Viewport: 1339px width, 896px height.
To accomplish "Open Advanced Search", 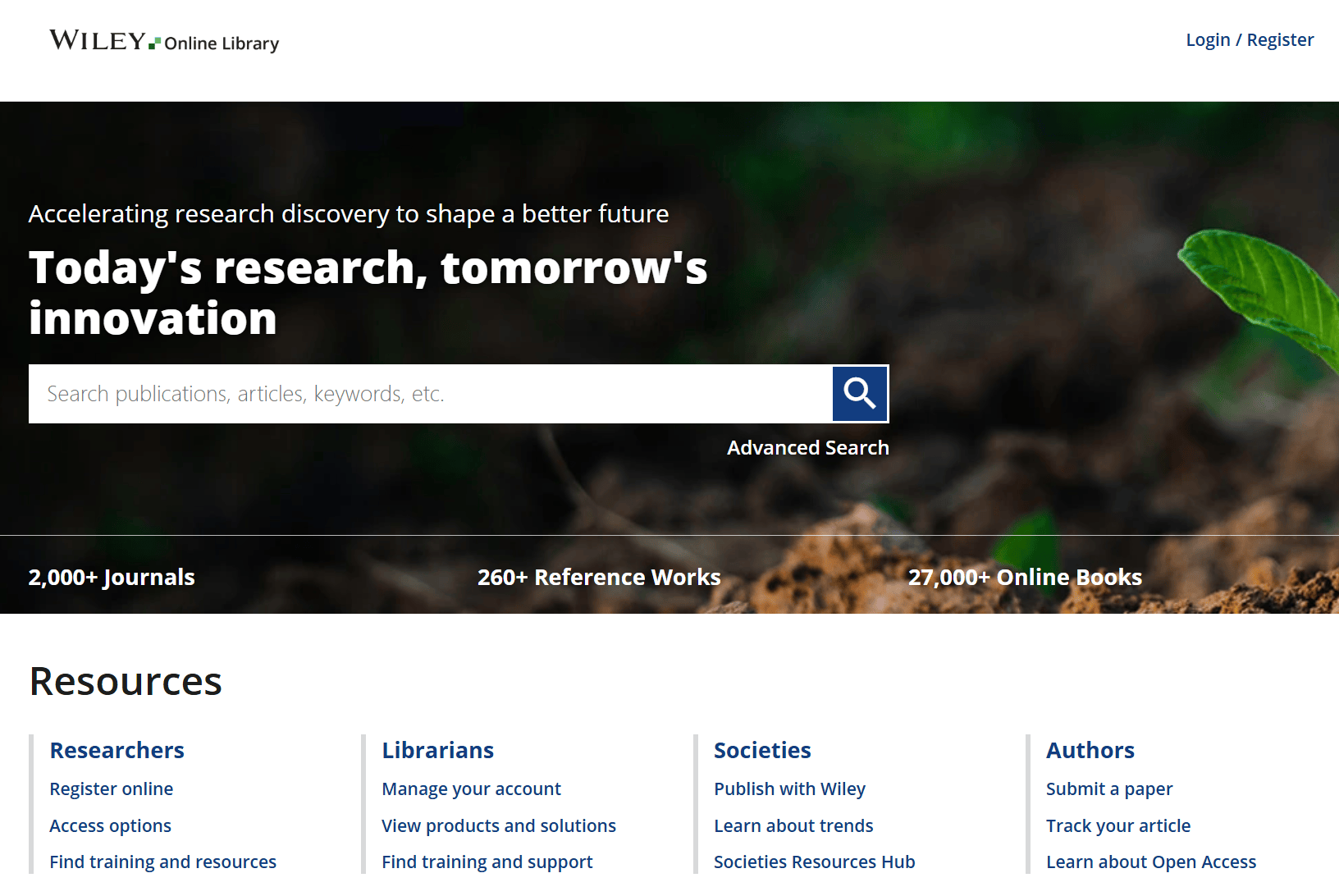I will 807,447.
